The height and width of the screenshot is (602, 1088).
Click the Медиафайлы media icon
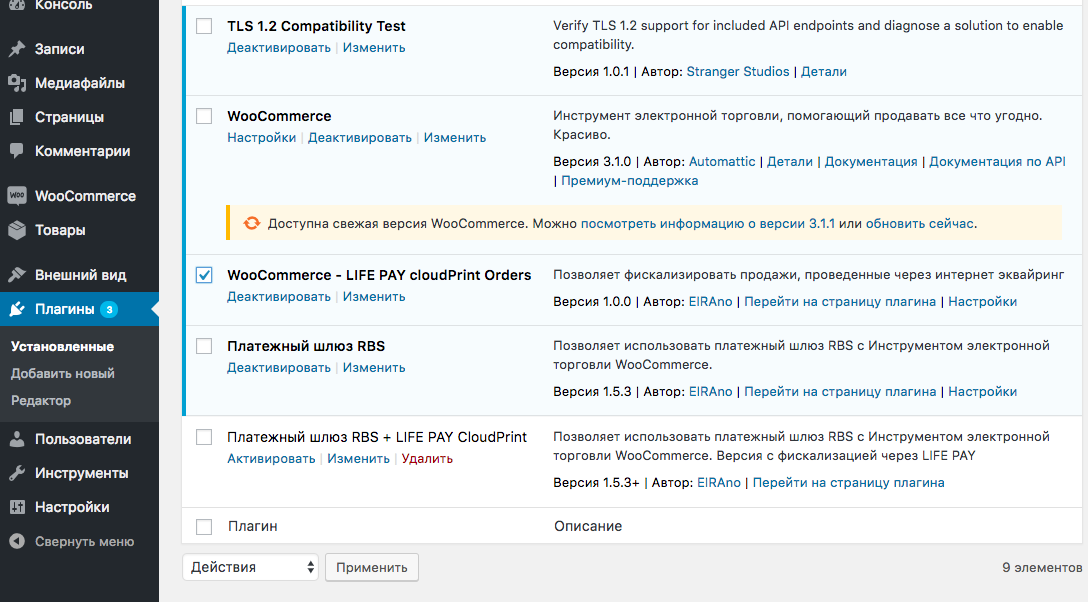(x=17, y=83)
